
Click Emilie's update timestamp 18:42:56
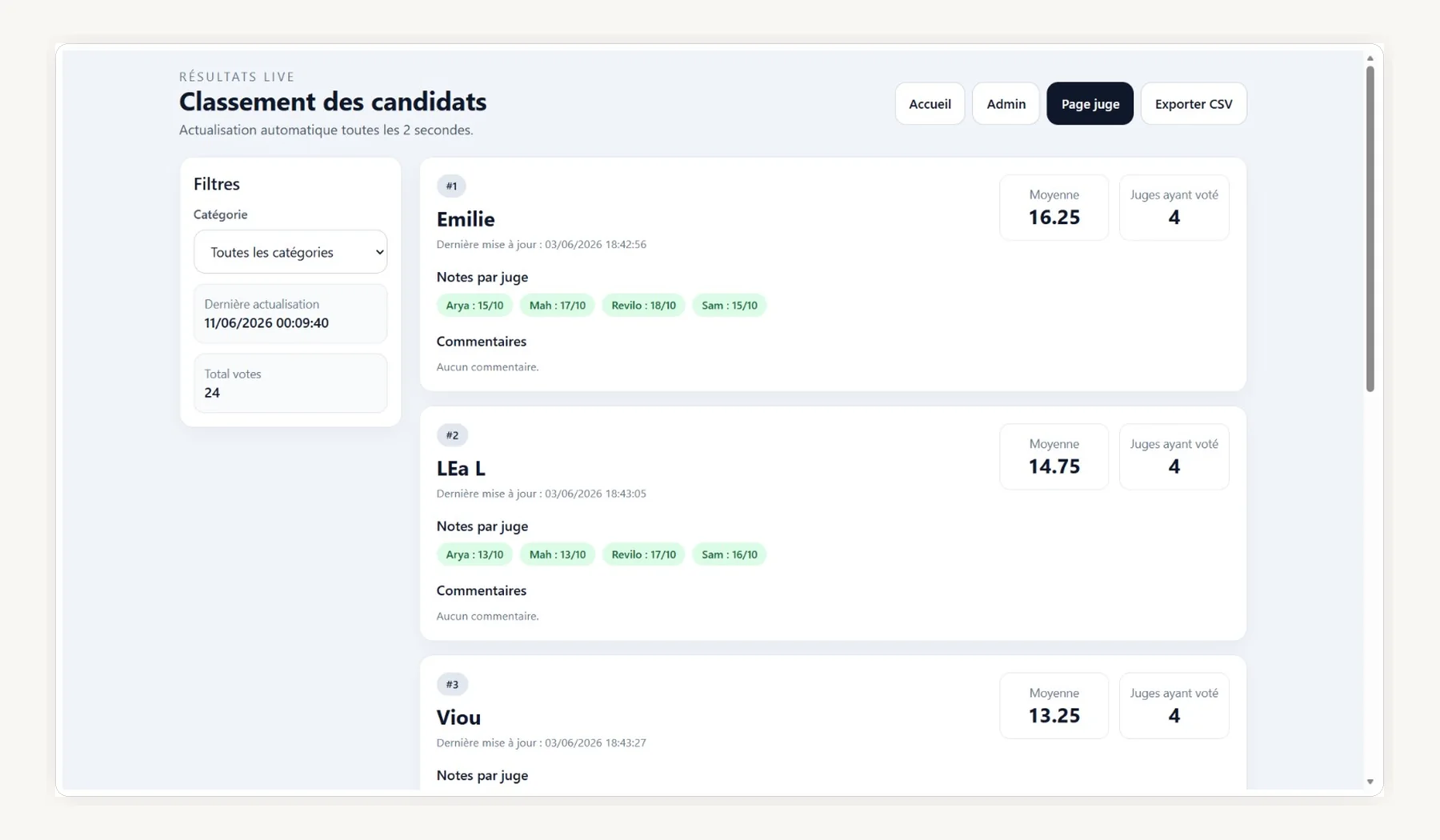click(x=542, y=245)
